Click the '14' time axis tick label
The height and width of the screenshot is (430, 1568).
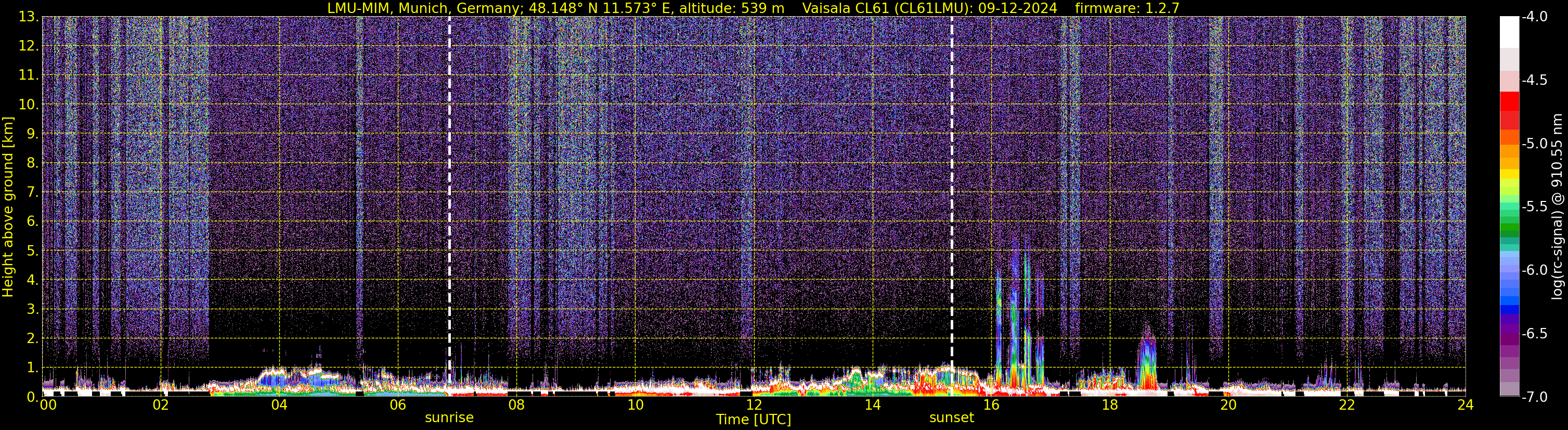tap(872, 406)
